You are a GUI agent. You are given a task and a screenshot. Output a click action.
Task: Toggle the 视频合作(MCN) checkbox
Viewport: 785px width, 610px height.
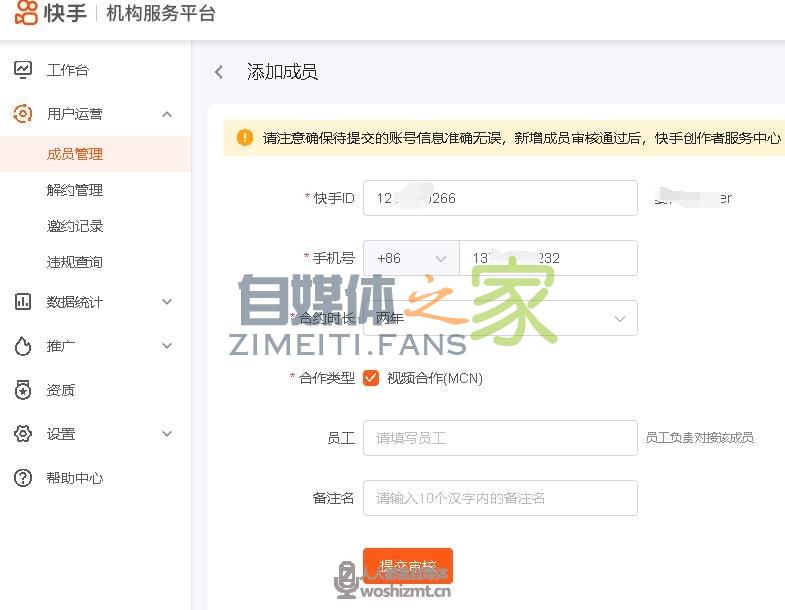371,378
